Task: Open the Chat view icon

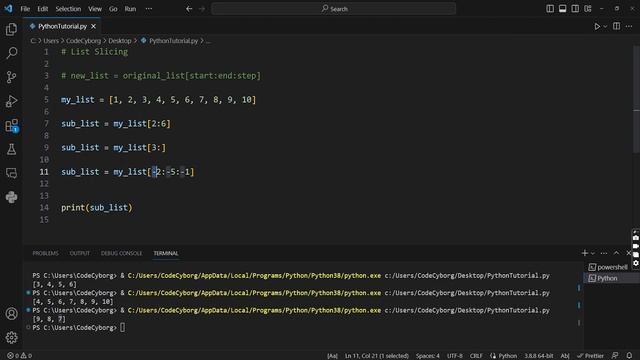Action: pos(11,173)
